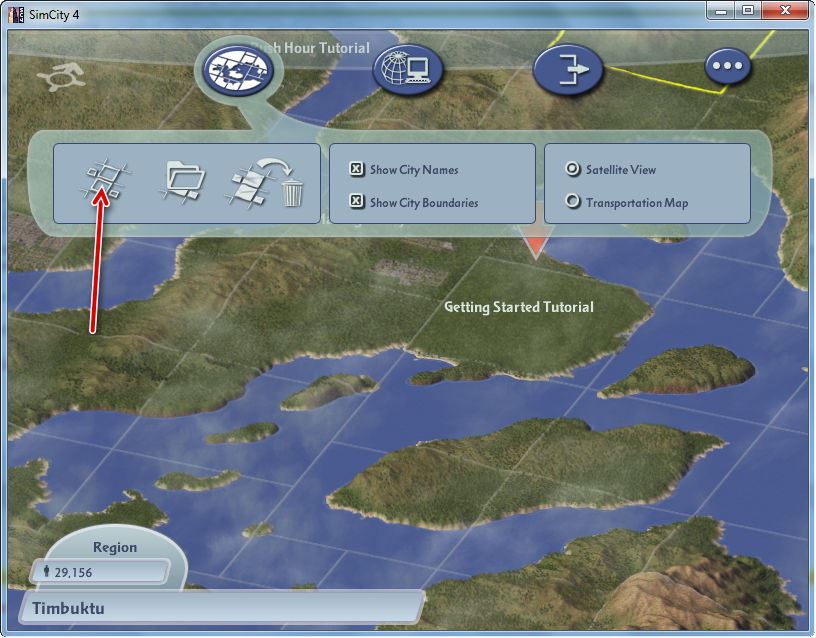
Task: Click the Delete Region trash can icon
Action: [x=265, y=182]
